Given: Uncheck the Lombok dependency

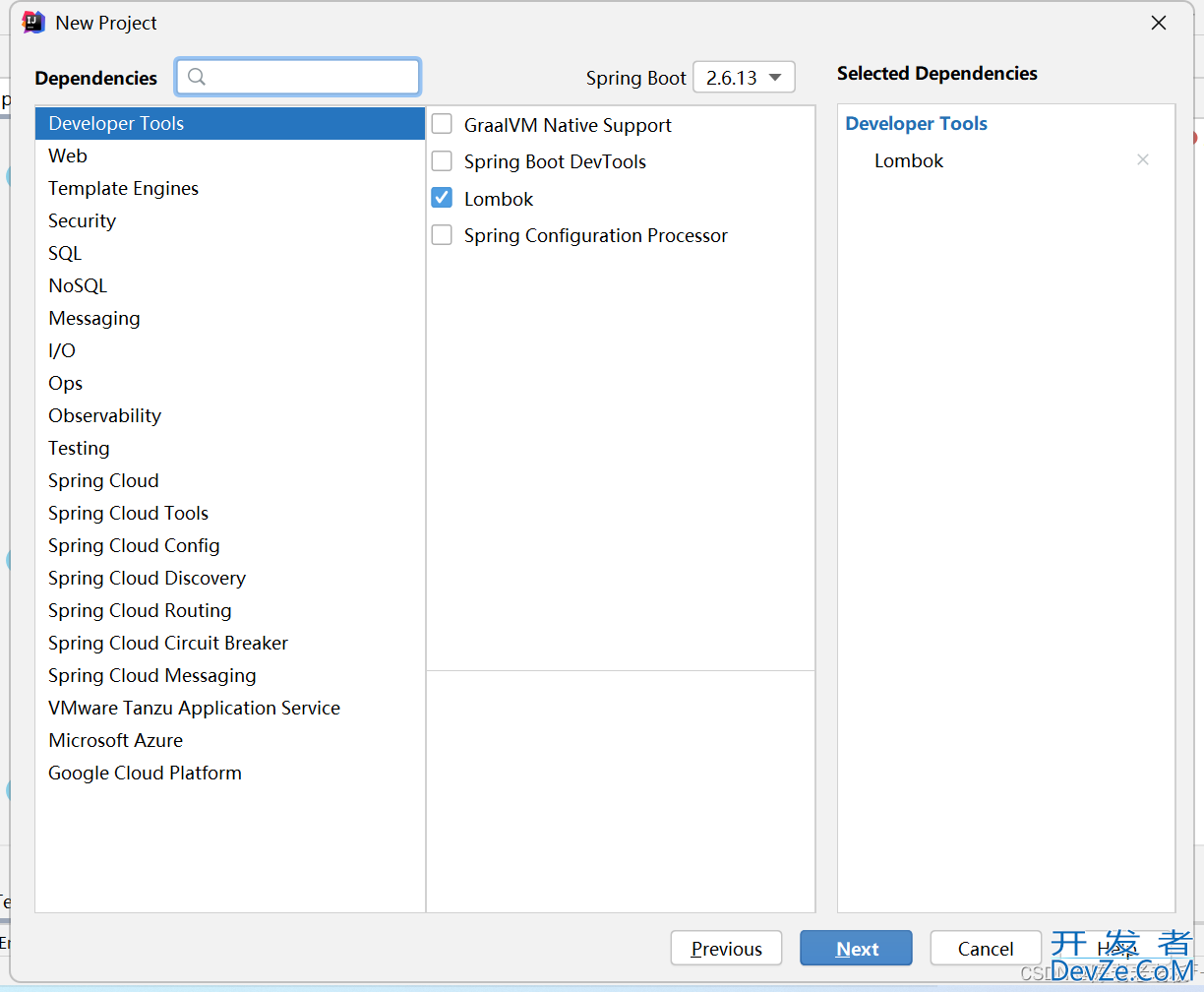Looking at the screenshot, I should pyautogui.click(x=443, y=199).
